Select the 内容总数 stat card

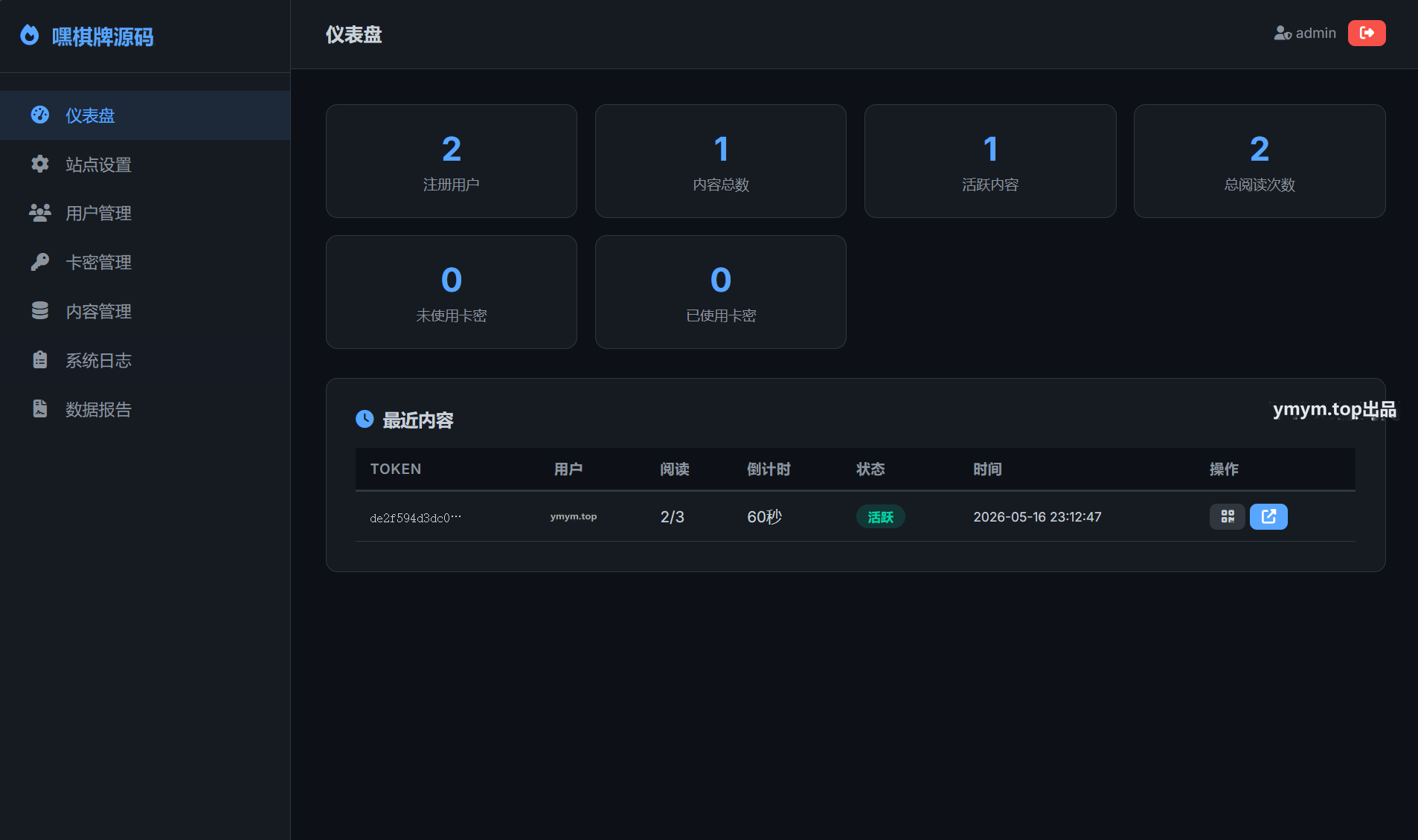721,161
